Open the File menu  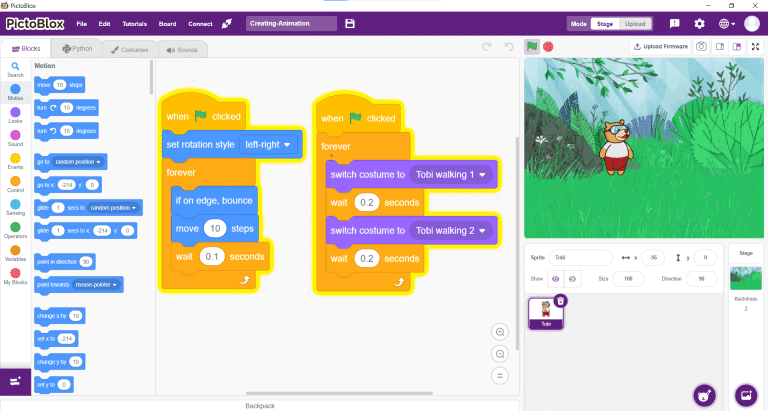tap(81, 24)
